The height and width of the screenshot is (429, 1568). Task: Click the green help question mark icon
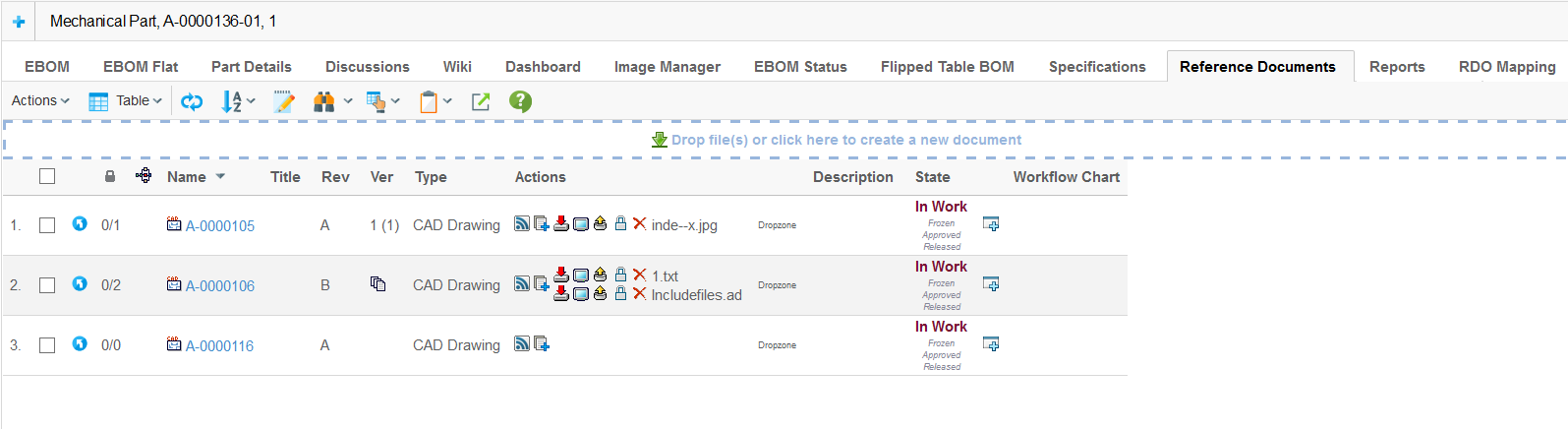520,101
